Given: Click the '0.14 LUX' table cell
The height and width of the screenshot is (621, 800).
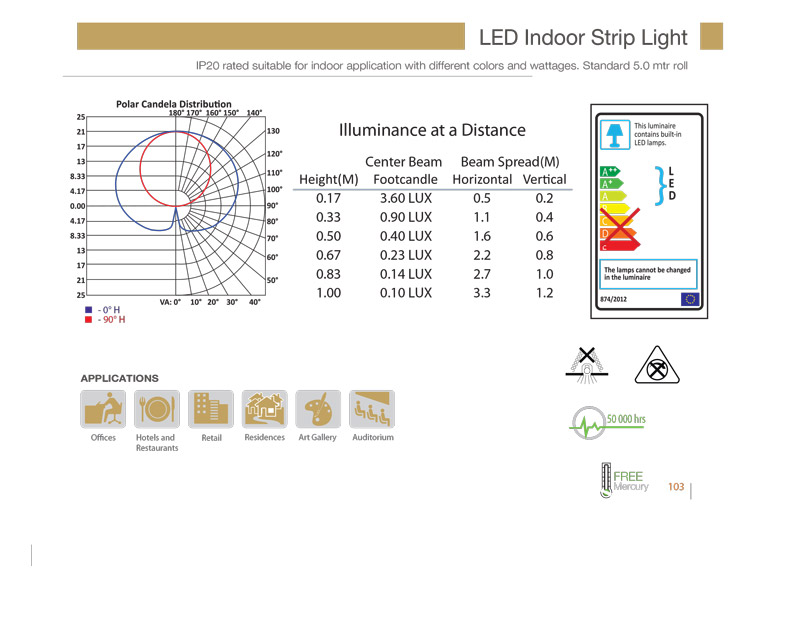Looking at the screenshot, I should (x=406, y=274).
